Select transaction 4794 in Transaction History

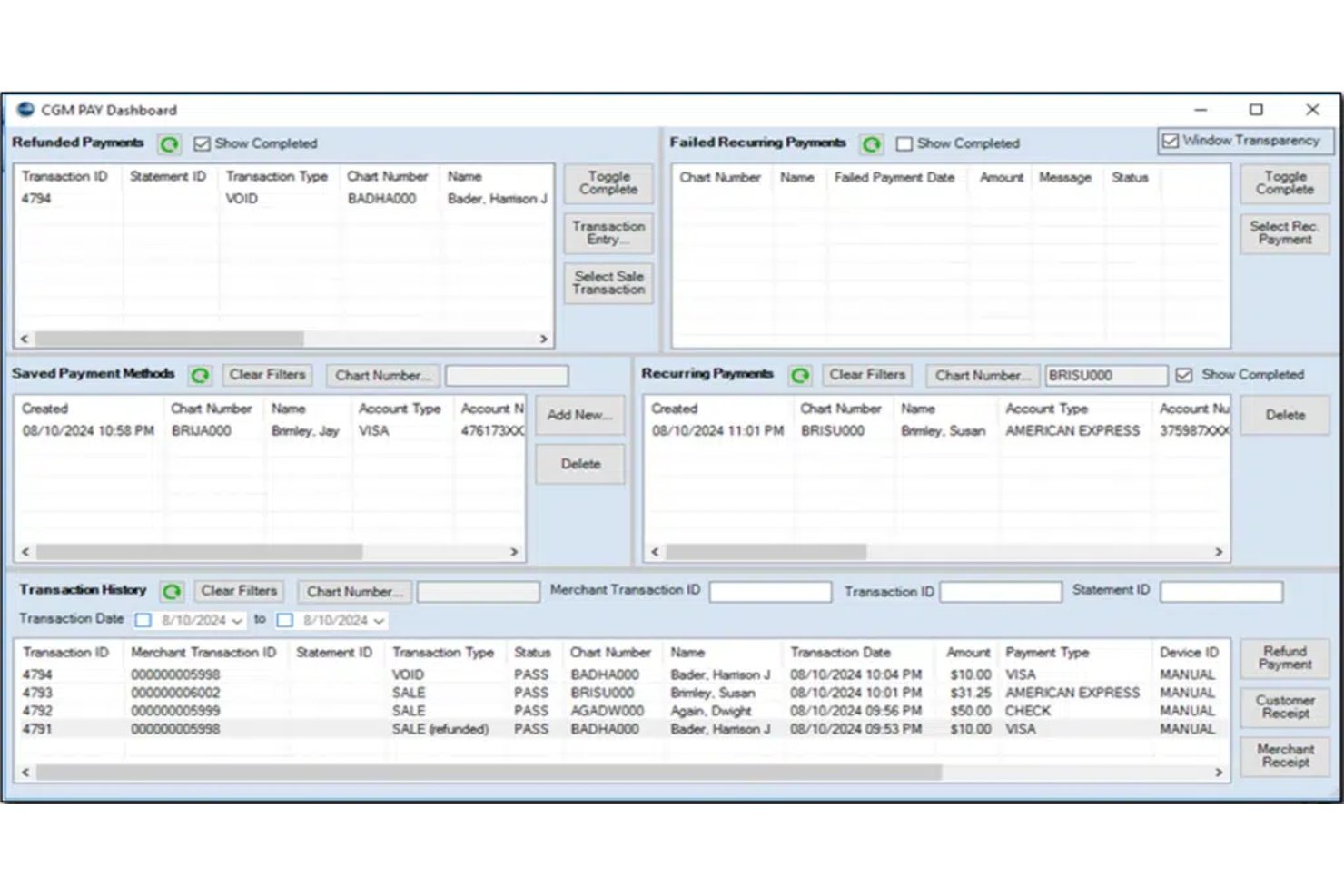[621, 674]
